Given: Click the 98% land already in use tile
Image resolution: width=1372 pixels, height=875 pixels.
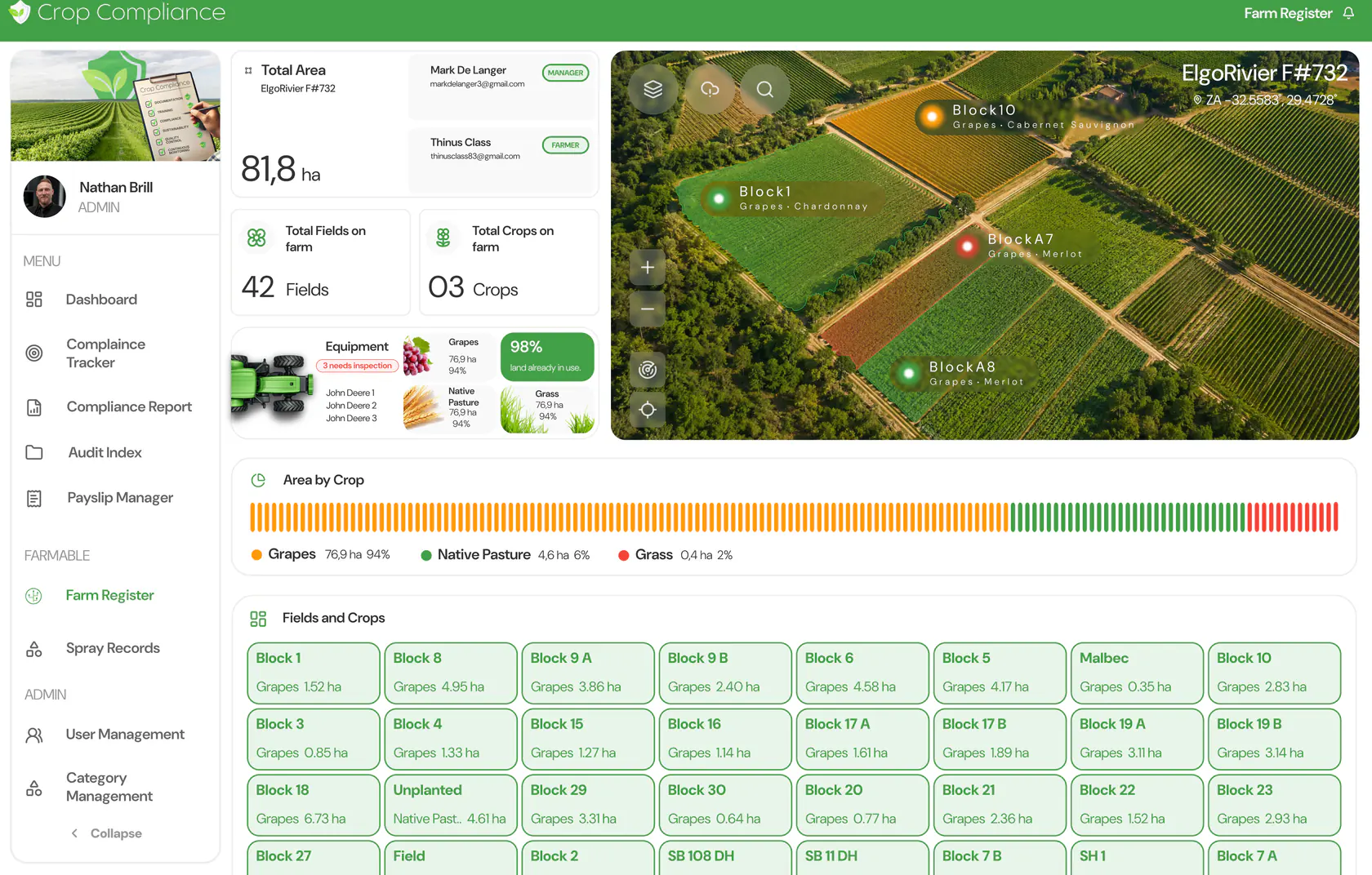Looking at the screenshot, I should pyautogui.click(x=547, y=357).
